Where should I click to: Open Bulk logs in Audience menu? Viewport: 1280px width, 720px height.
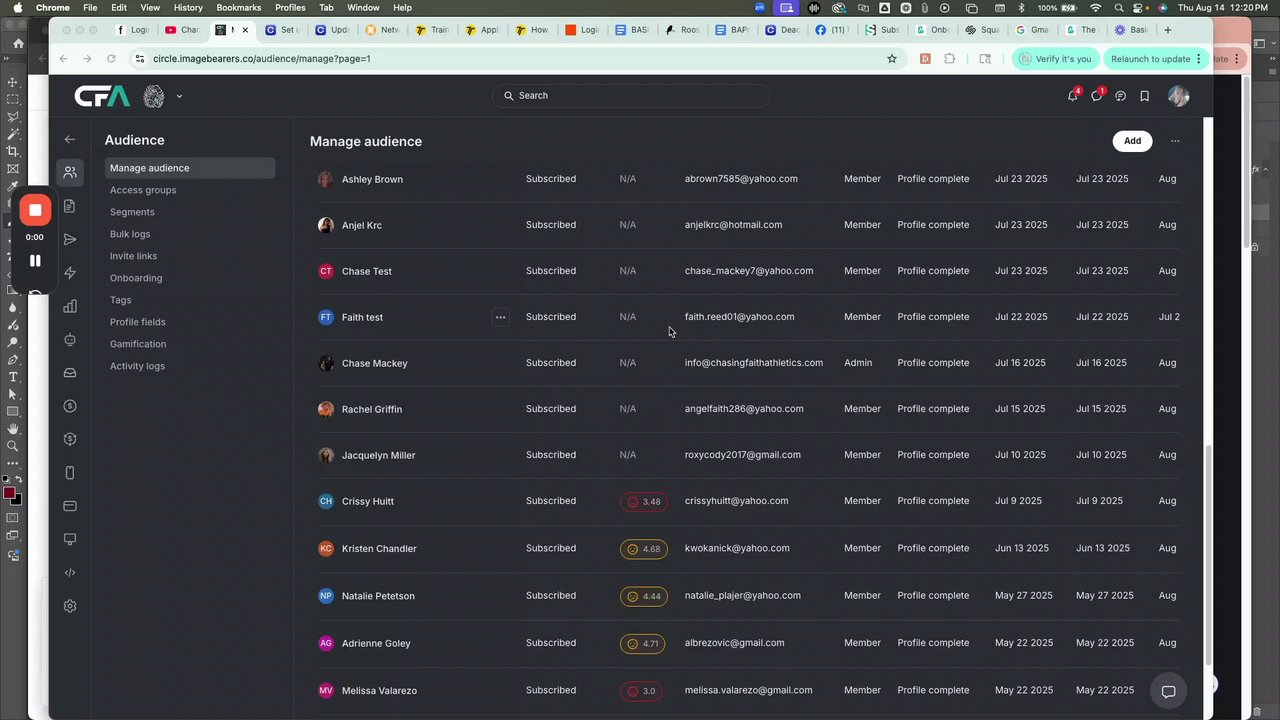[x=130, y=234]
